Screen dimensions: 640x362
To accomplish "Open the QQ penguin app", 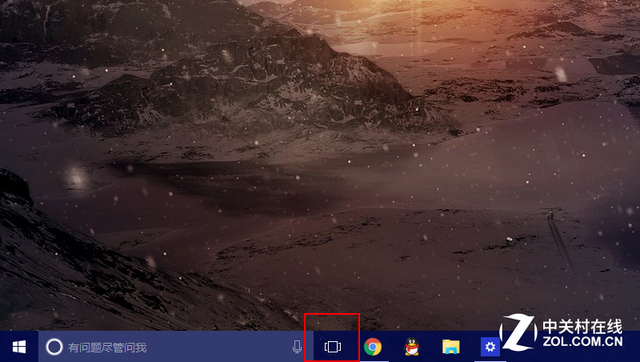I will [411, 347].
